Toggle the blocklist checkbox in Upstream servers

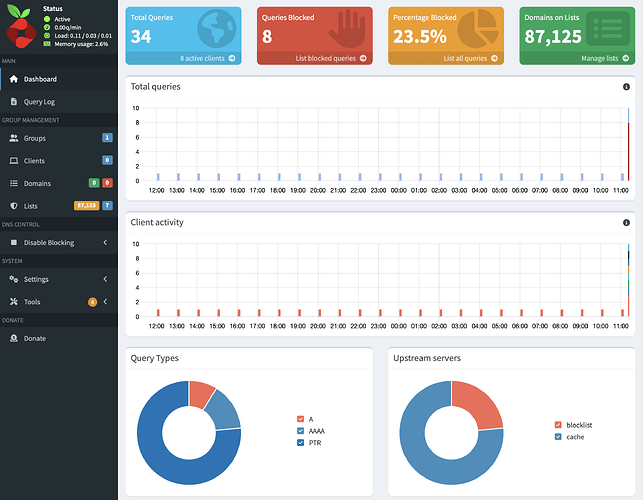pos(558,425)
